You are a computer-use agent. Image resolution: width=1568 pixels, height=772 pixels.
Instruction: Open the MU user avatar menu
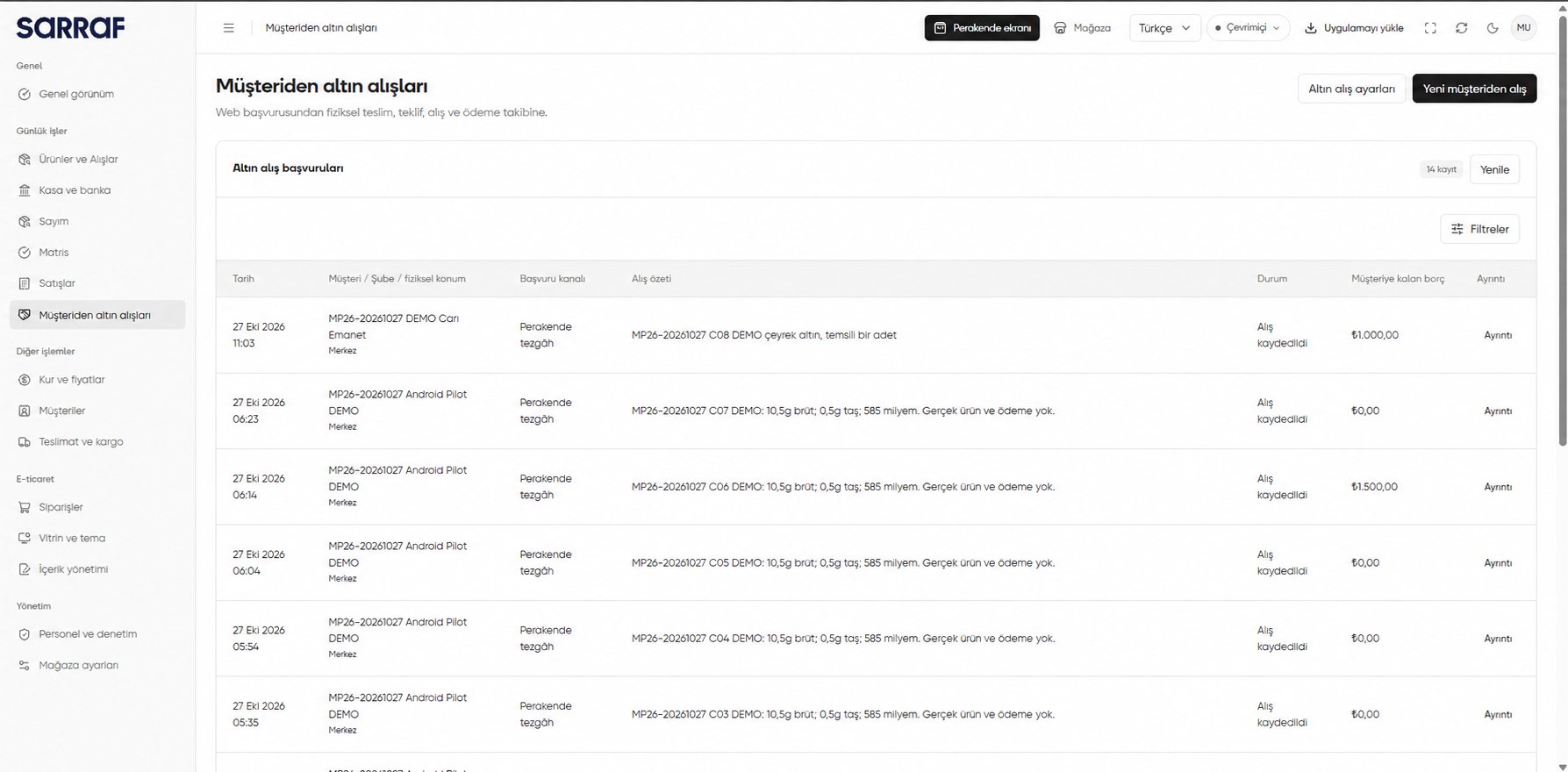(x=1523, y=28)
